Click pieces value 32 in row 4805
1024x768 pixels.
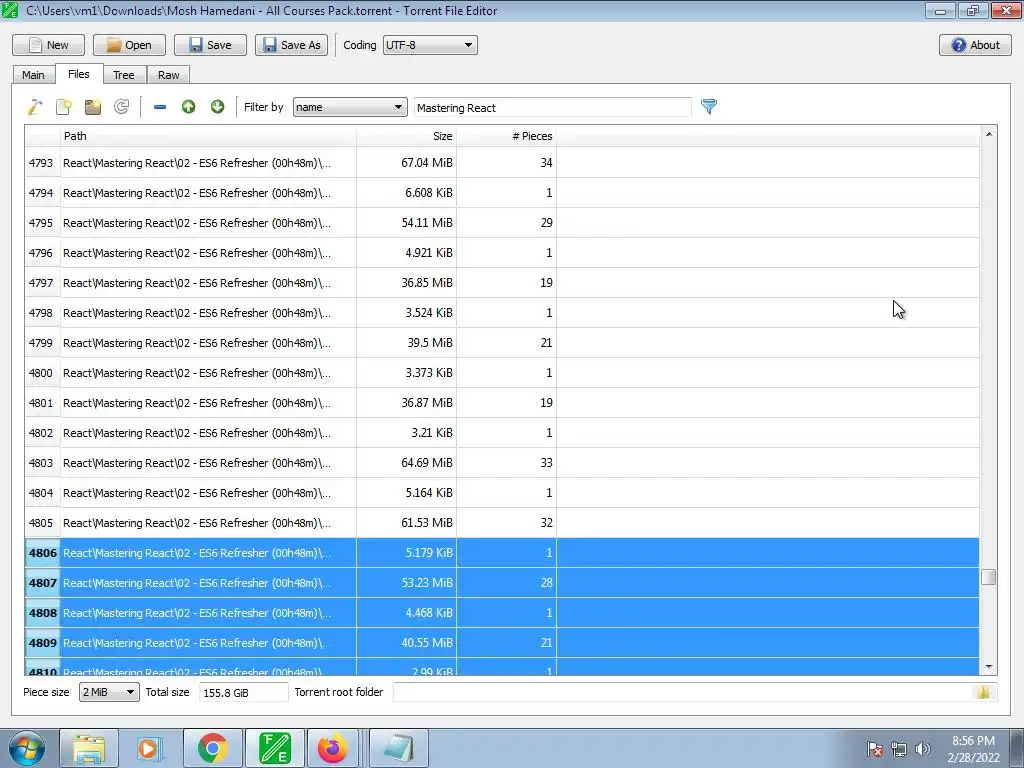click(x=546, y=523)
